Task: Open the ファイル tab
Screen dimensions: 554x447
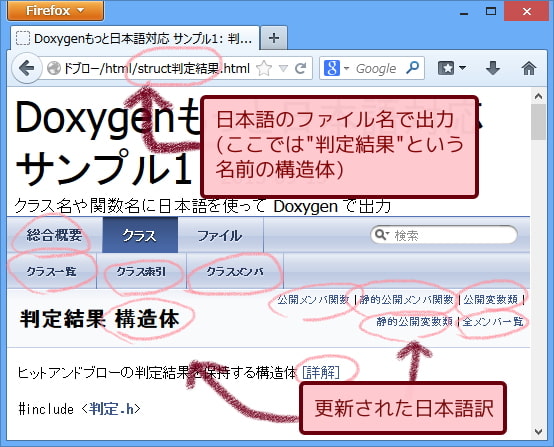Action: (220, 235)
